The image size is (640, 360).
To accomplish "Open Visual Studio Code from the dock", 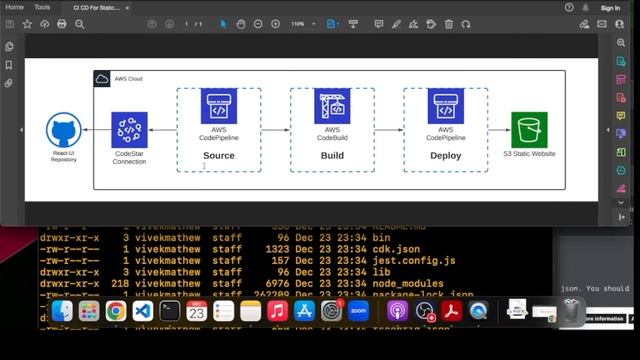I will point(142,311).
